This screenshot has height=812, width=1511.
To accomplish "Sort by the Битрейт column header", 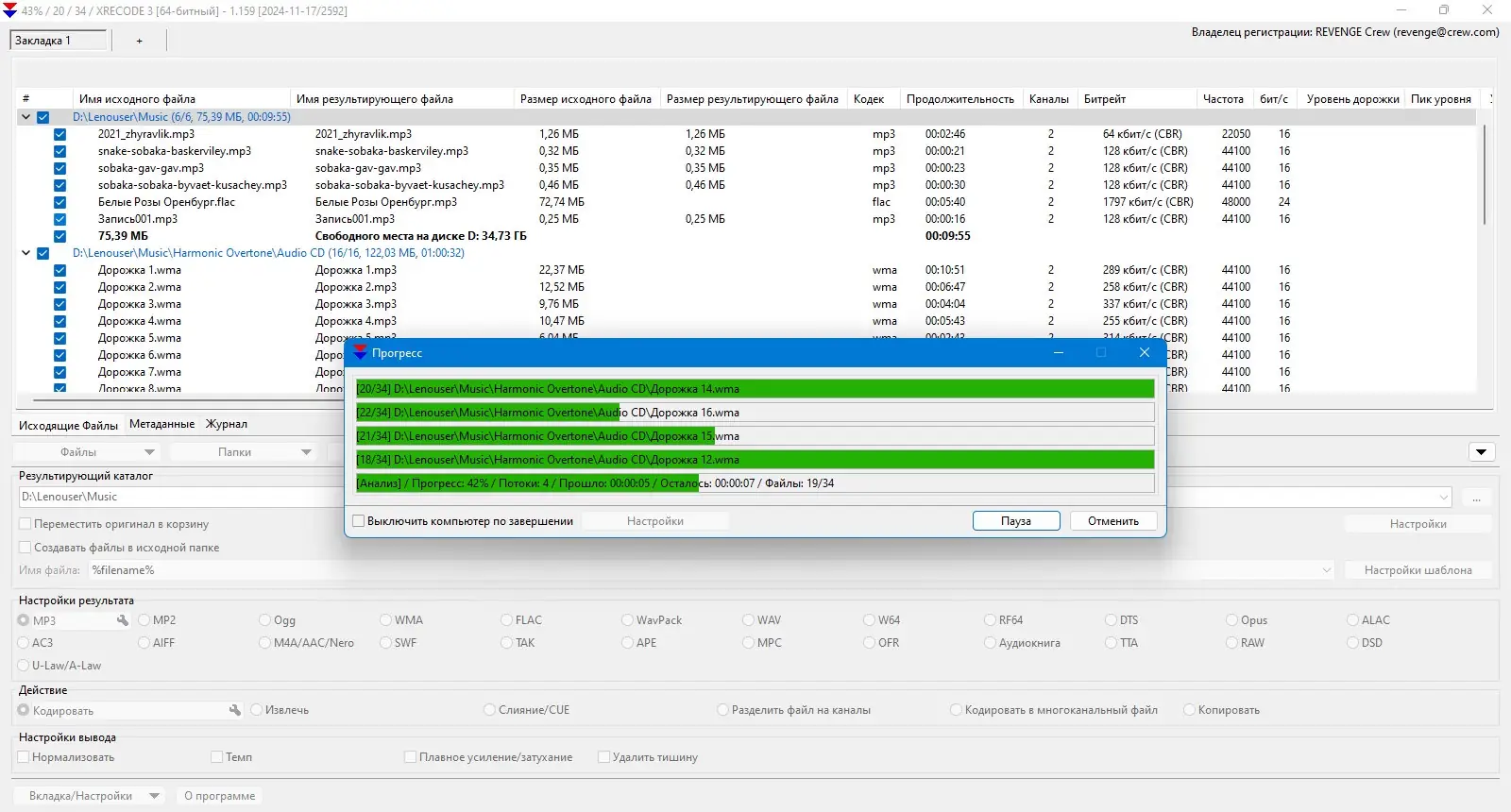I will tap(1136, 99).
